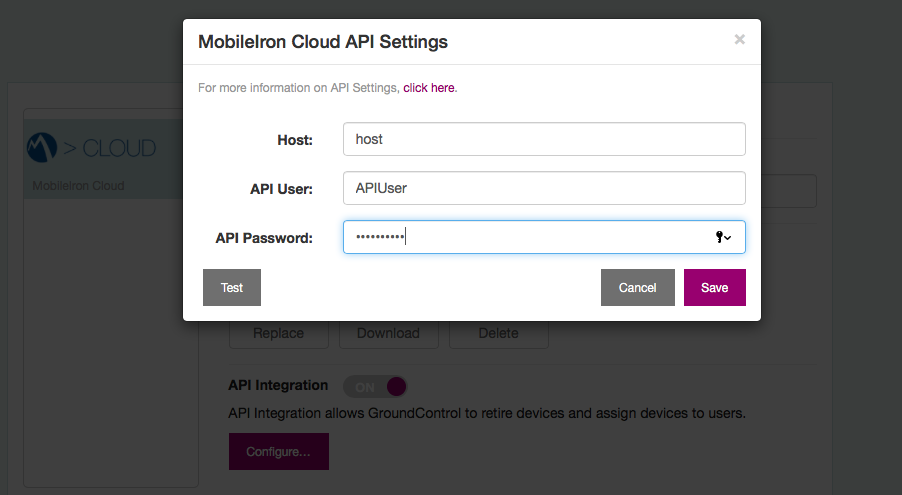Click the Download button behind dialog

coord(388,334)
